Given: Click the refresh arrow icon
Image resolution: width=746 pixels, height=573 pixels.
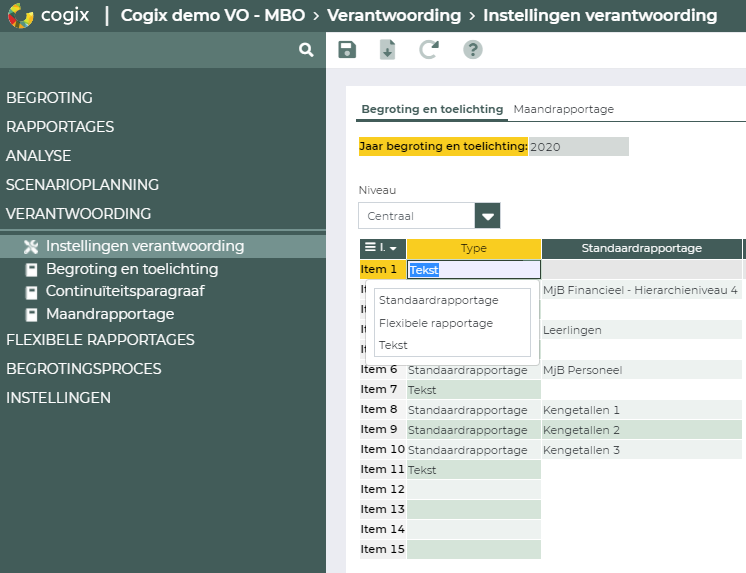Looking at the screenshot, I should tap(429, 49).
